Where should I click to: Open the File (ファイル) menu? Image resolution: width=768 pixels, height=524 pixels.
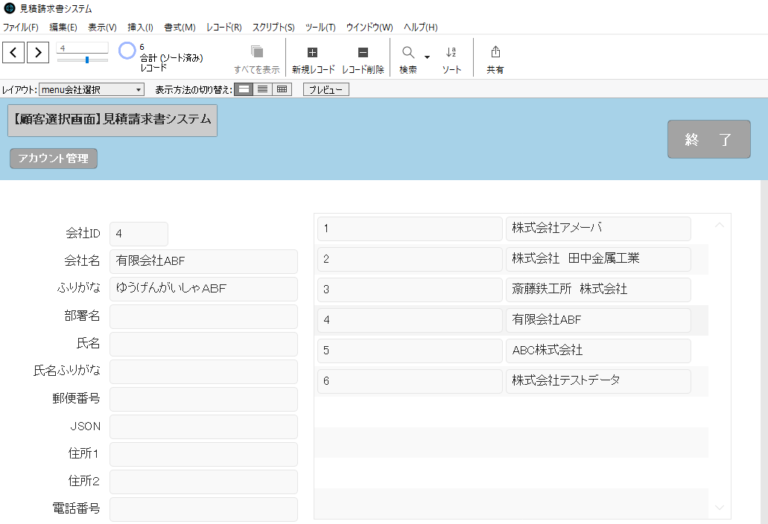pos(21,27)
